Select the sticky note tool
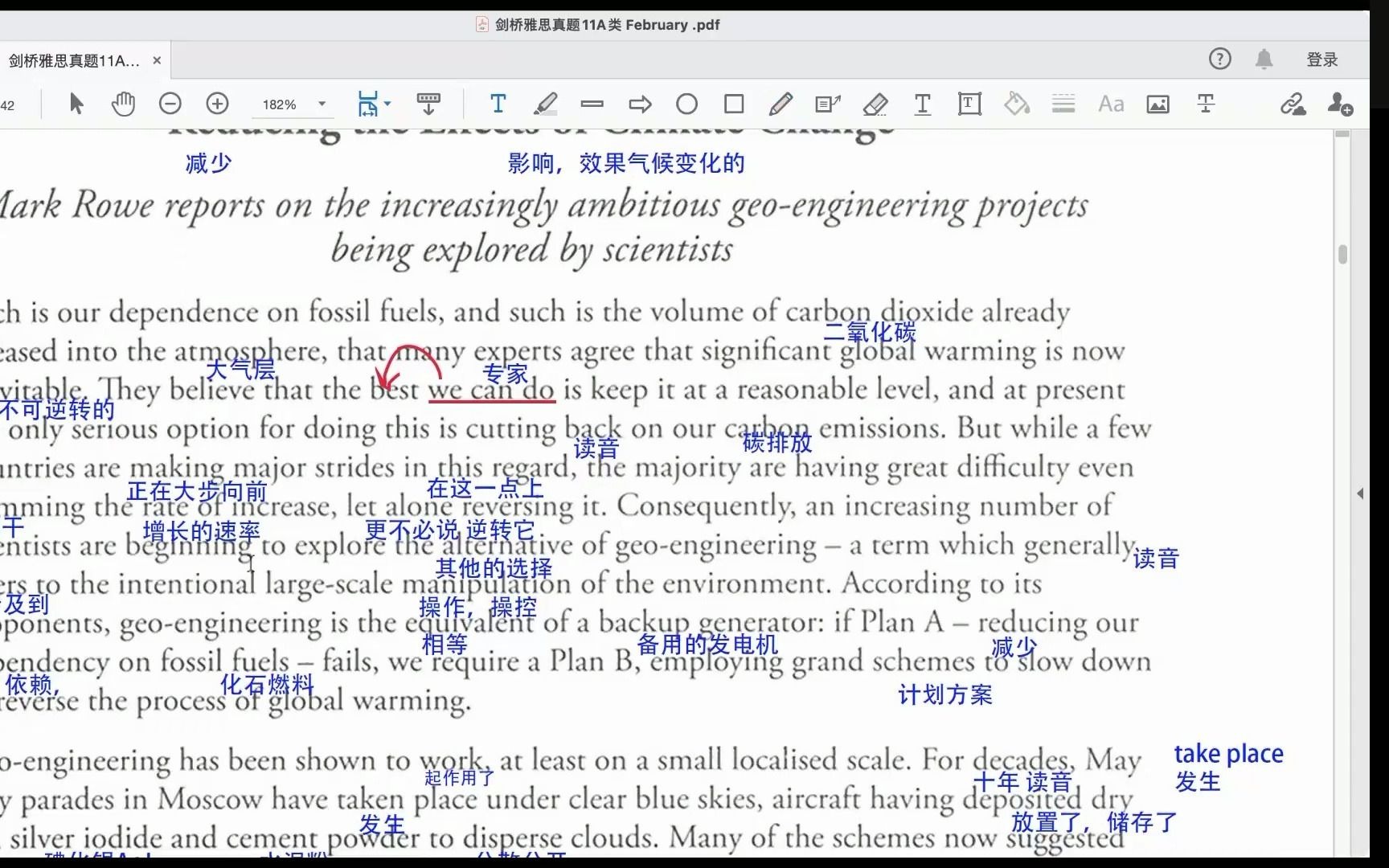Screen dimensions: 1389x868 tap(828, 104)
